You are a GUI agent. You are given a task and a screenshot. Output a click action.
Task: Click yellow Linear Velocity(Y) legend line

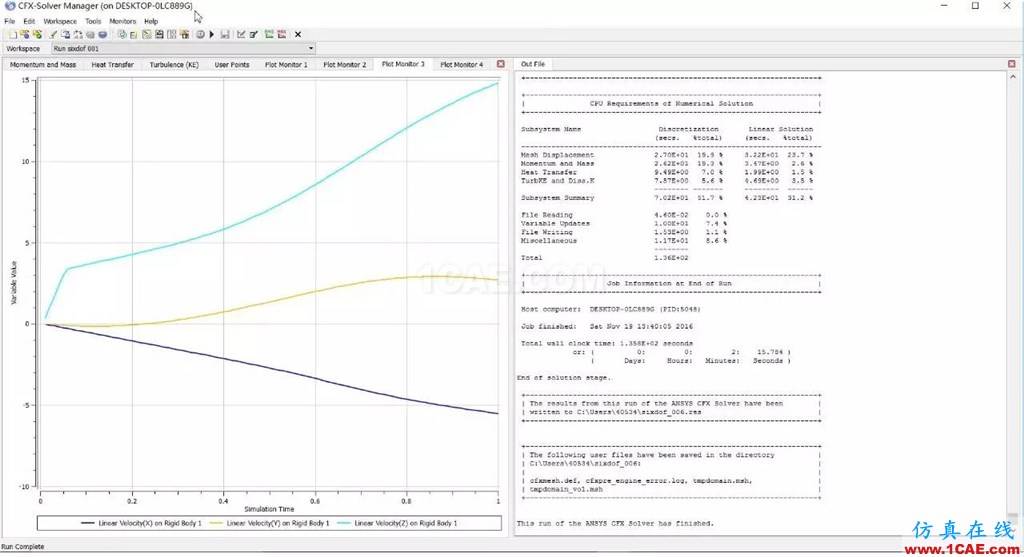coord(216,523)
